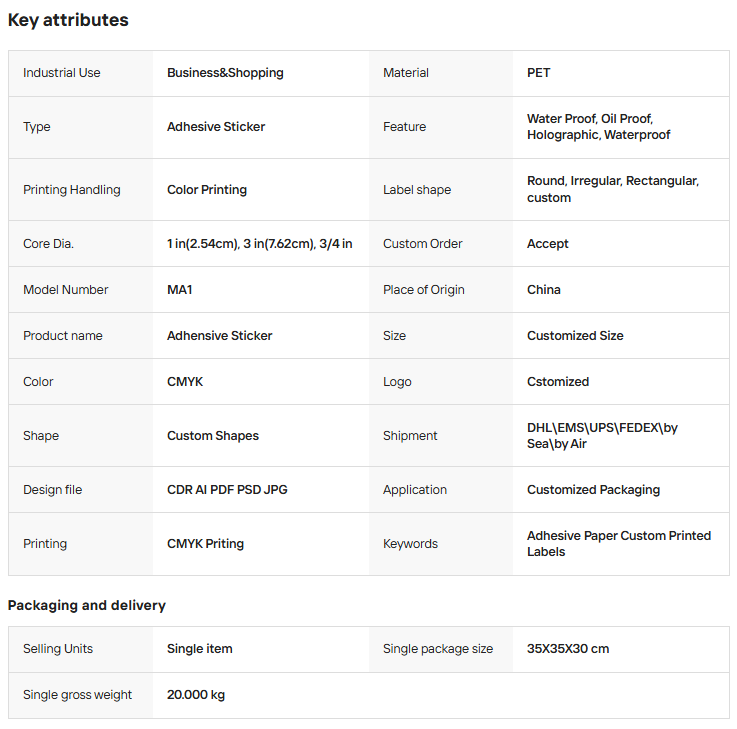Select the PET material value
This screenshot has width=737, height=729.
tap(538, 73)
